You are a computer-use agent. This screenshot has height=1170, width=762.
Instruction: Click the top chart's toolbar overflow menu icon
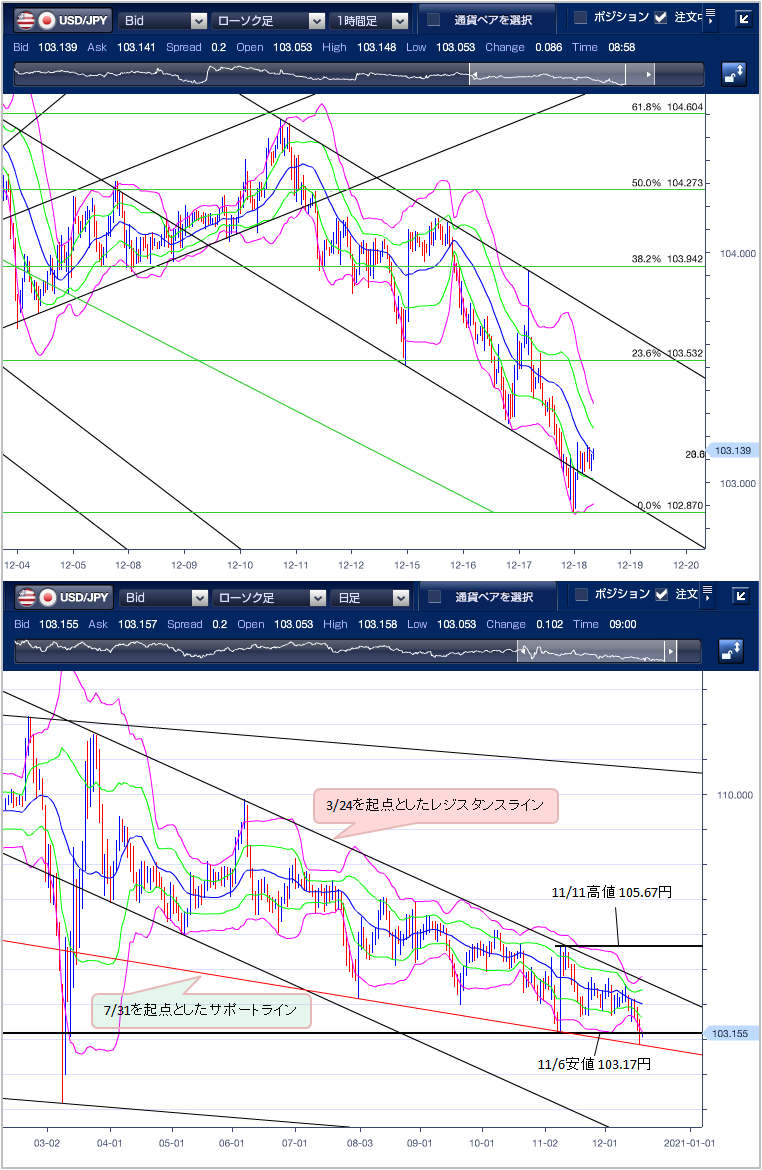click(709, 18)
